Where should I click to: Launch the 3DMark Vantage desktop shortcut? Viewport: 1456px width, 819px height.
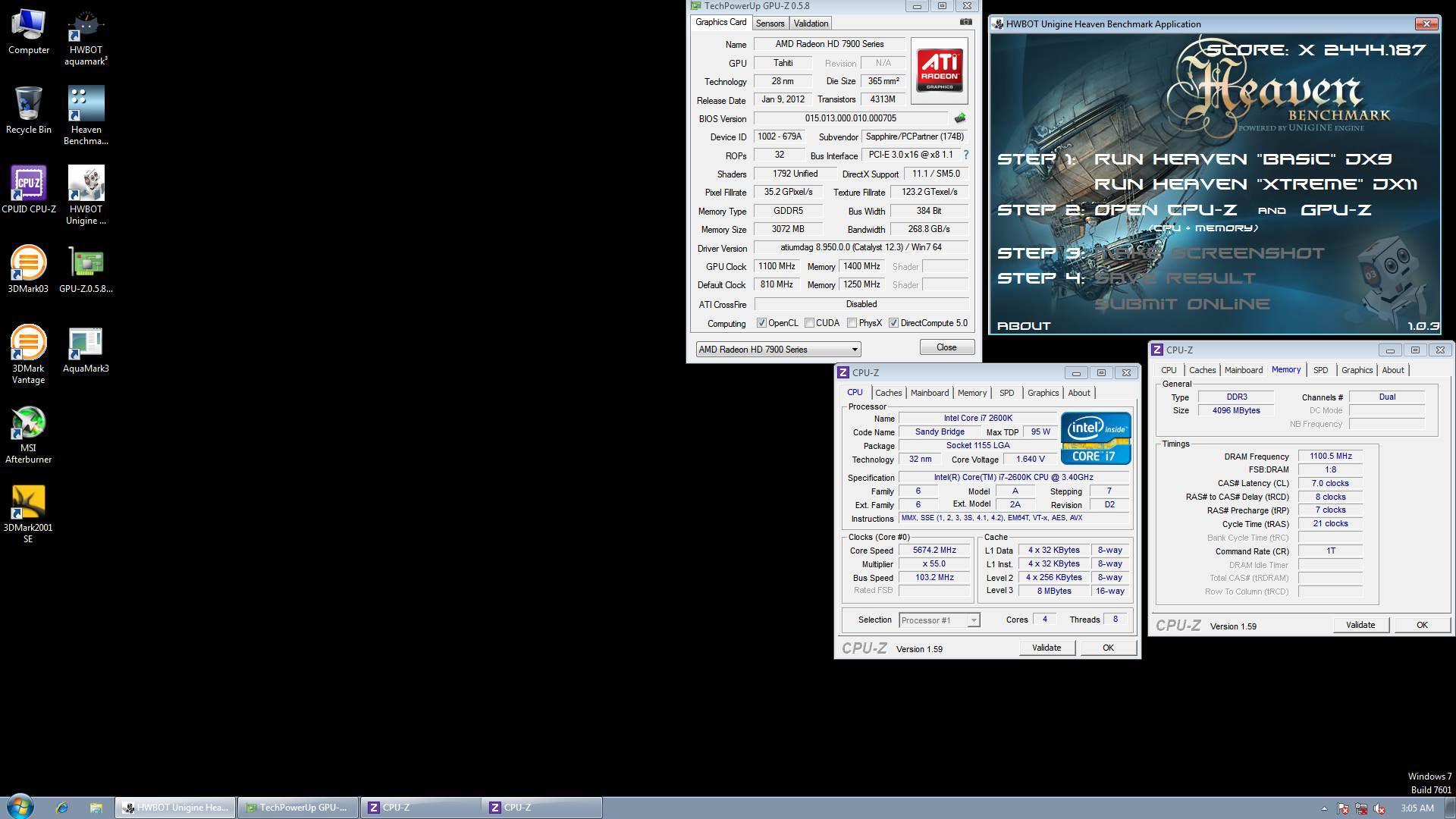[x=28, y=355]
